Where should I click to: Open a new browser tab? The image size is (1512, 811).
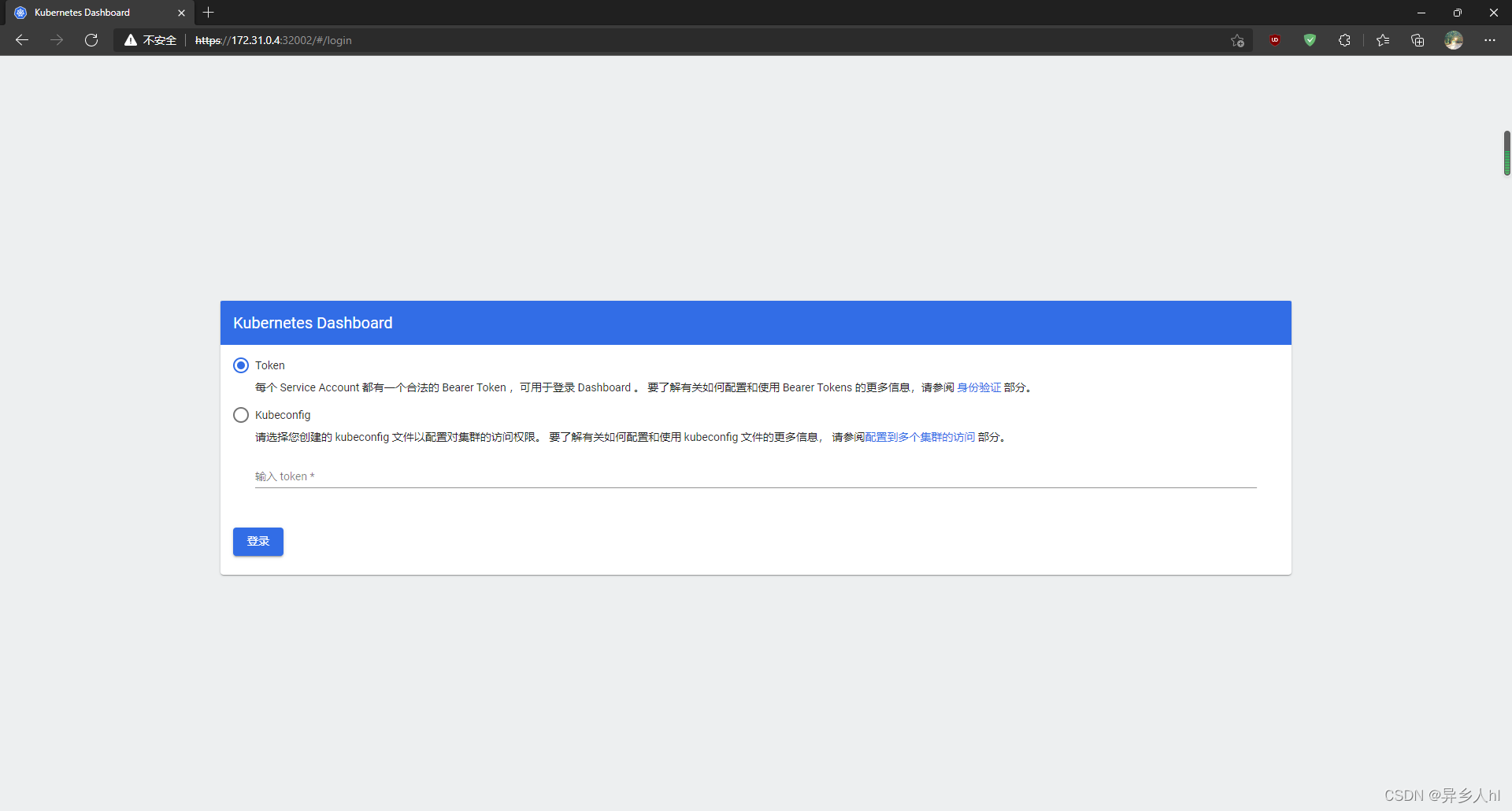coord(209,13)
